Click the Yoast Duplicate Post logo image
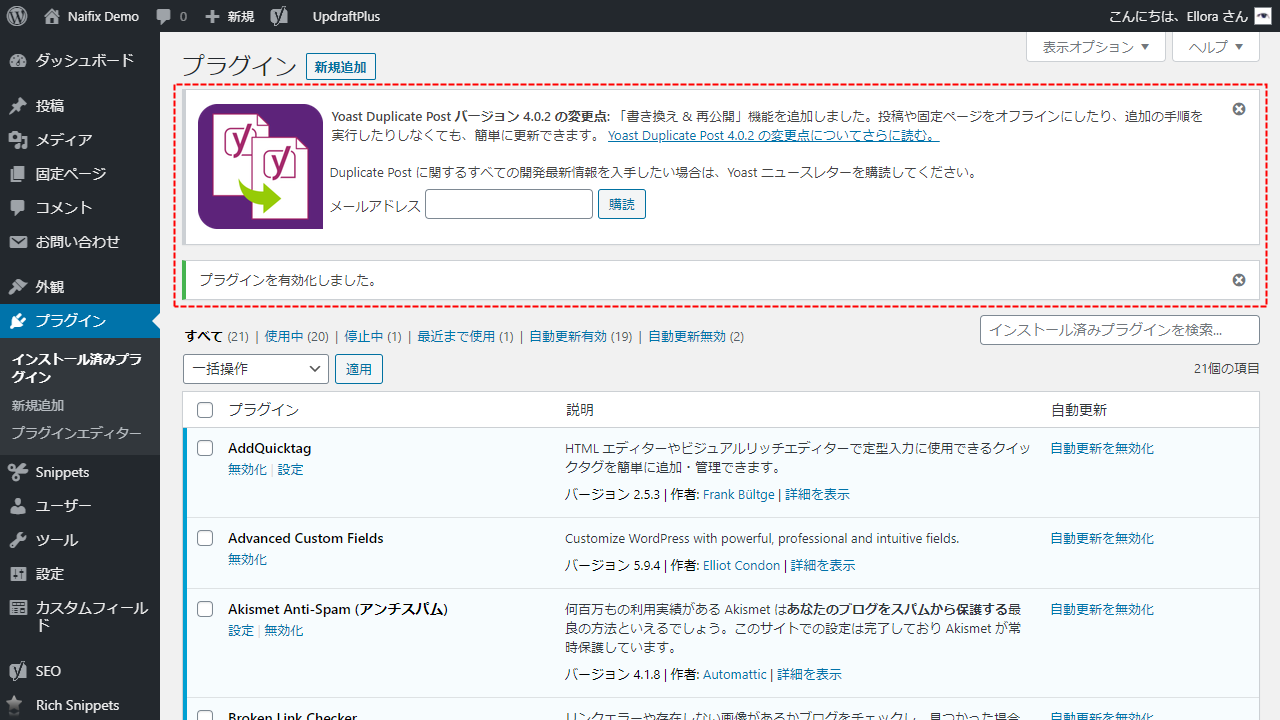The width and height of the screenshot is (1280, 720). pos(260,166)
